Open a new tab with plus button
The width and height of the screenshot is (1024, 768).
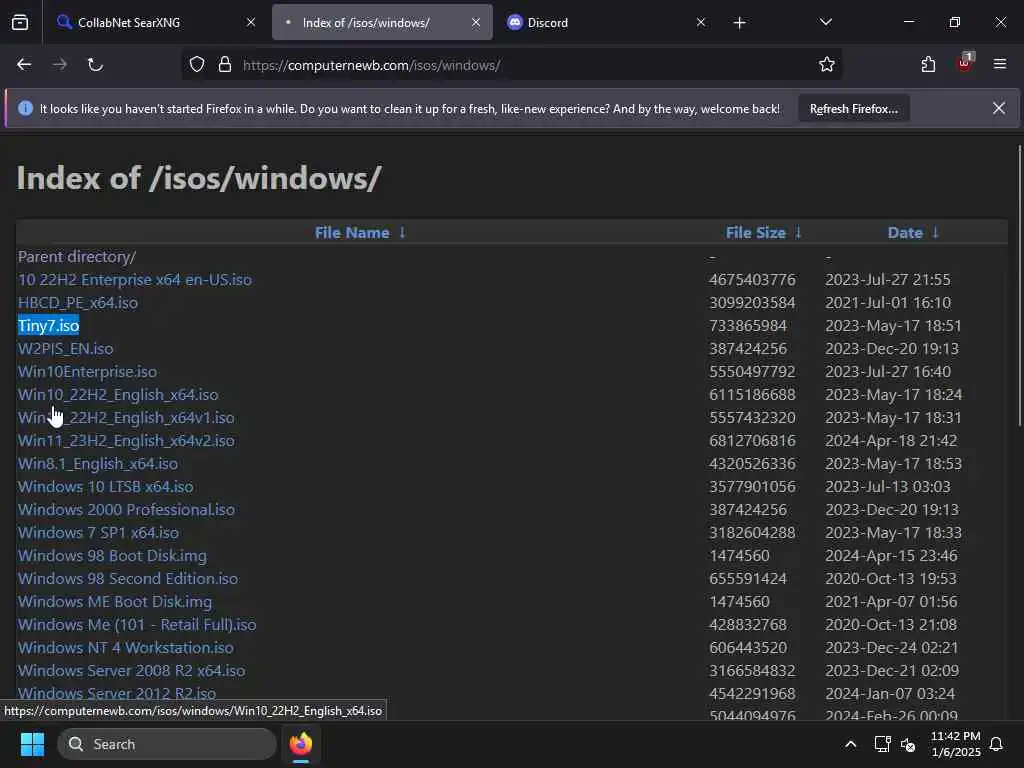739,23
